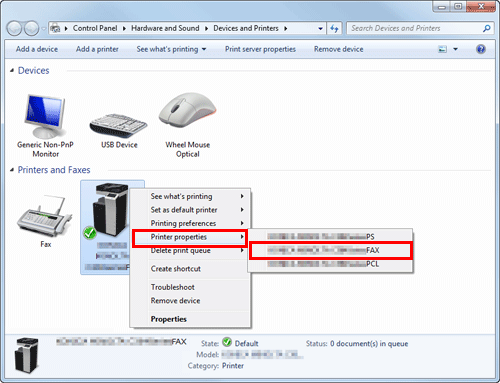Click the '0 document(s) in queue' status text
This screenshot has height=383, width=500.
coord(369,344)
